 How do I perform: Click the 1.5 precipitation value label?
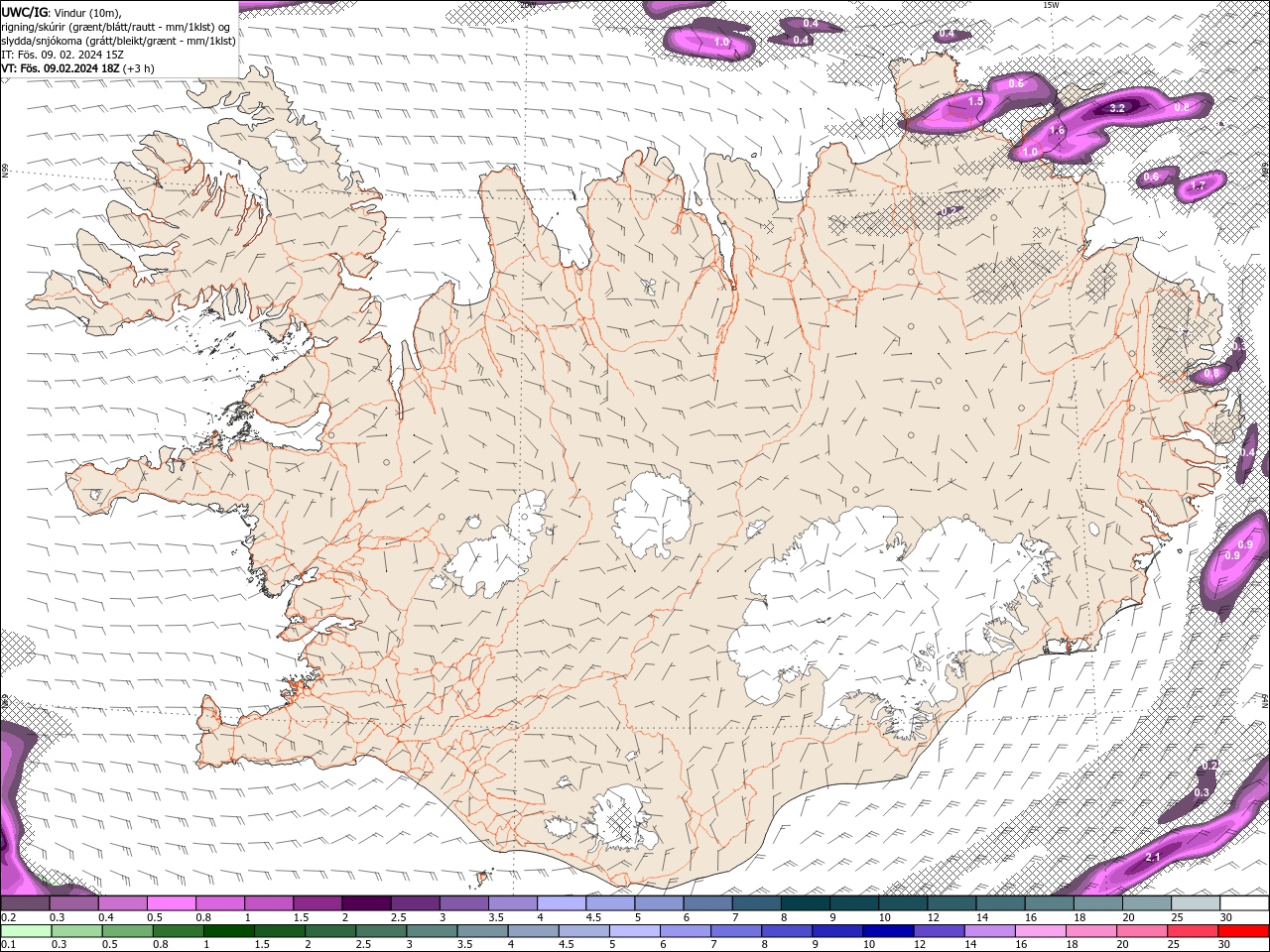(975, 101)
